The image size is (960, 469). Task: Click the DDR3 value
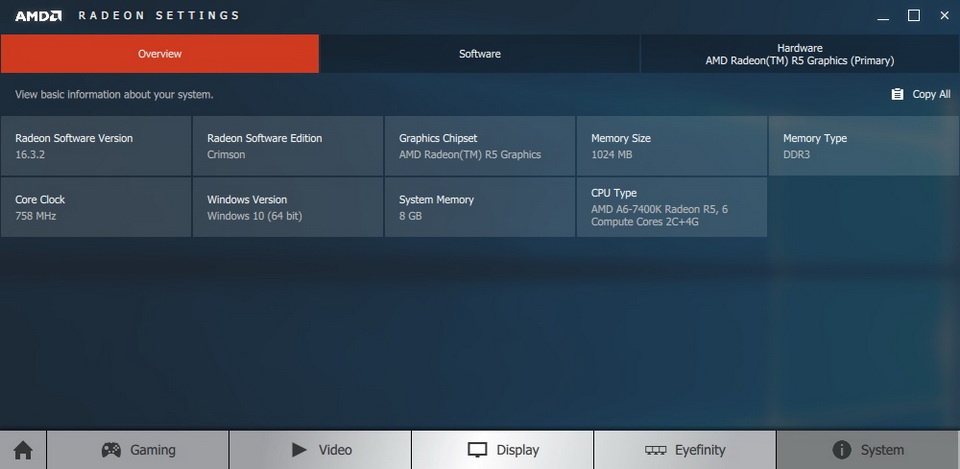point(797,155)
